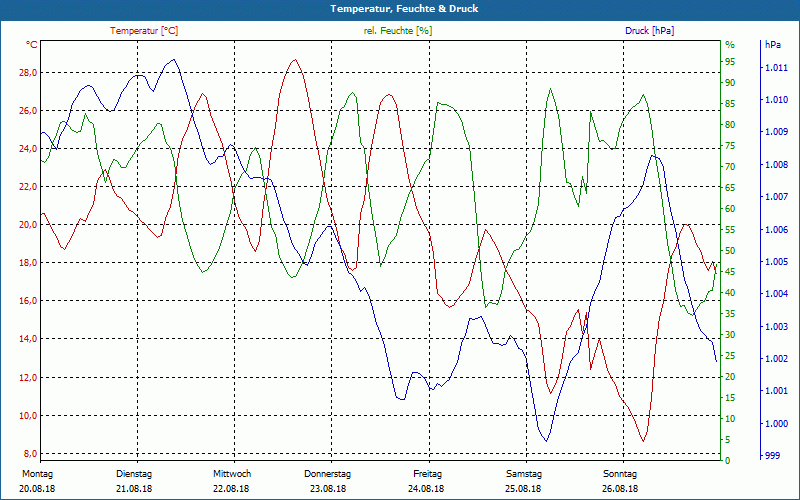800x500 pixels.
Task: Click the 24,0 temperature axis value
Action: click(28, 148)
